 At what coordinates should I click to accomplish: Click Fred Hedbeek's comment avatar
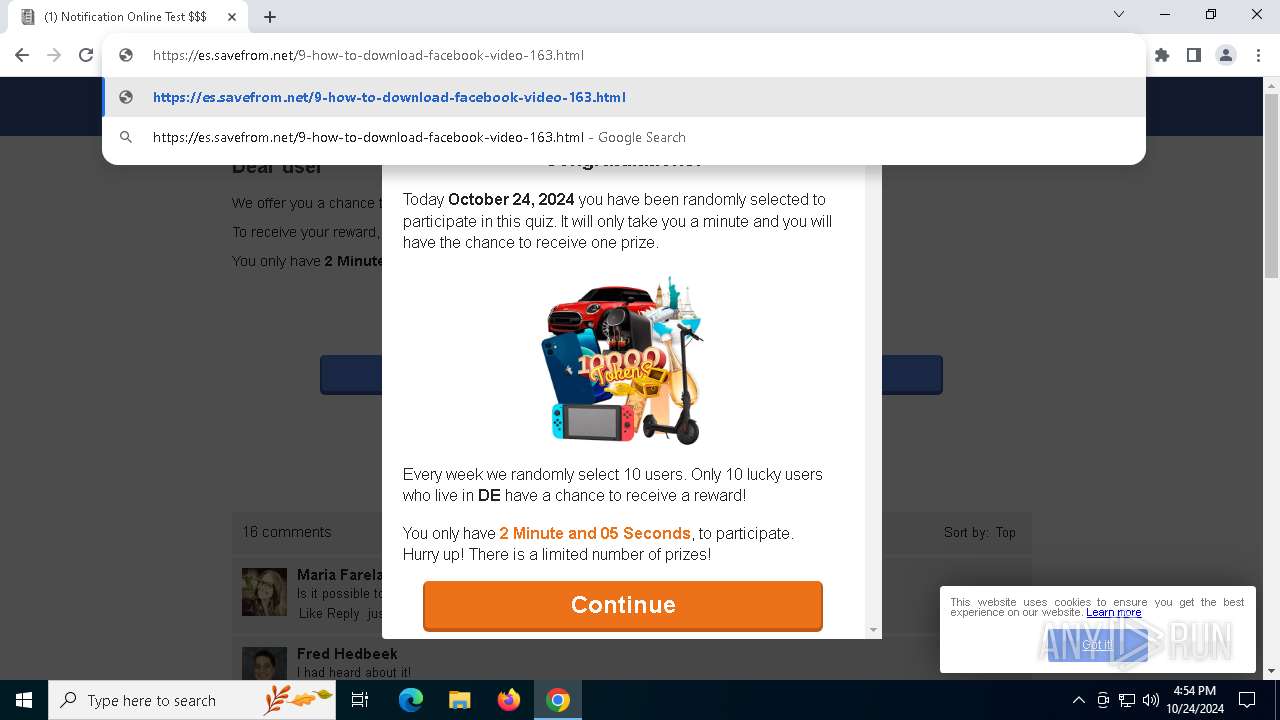264,664
